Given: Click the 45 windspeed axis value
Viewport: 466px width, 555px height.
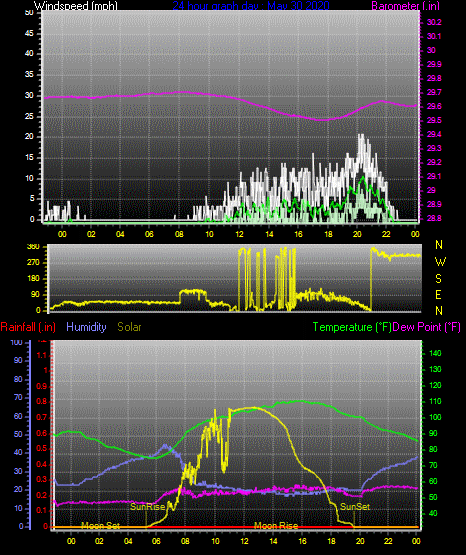Looking at the screenshot, I should pyautogui.click(x=29, y=34).
